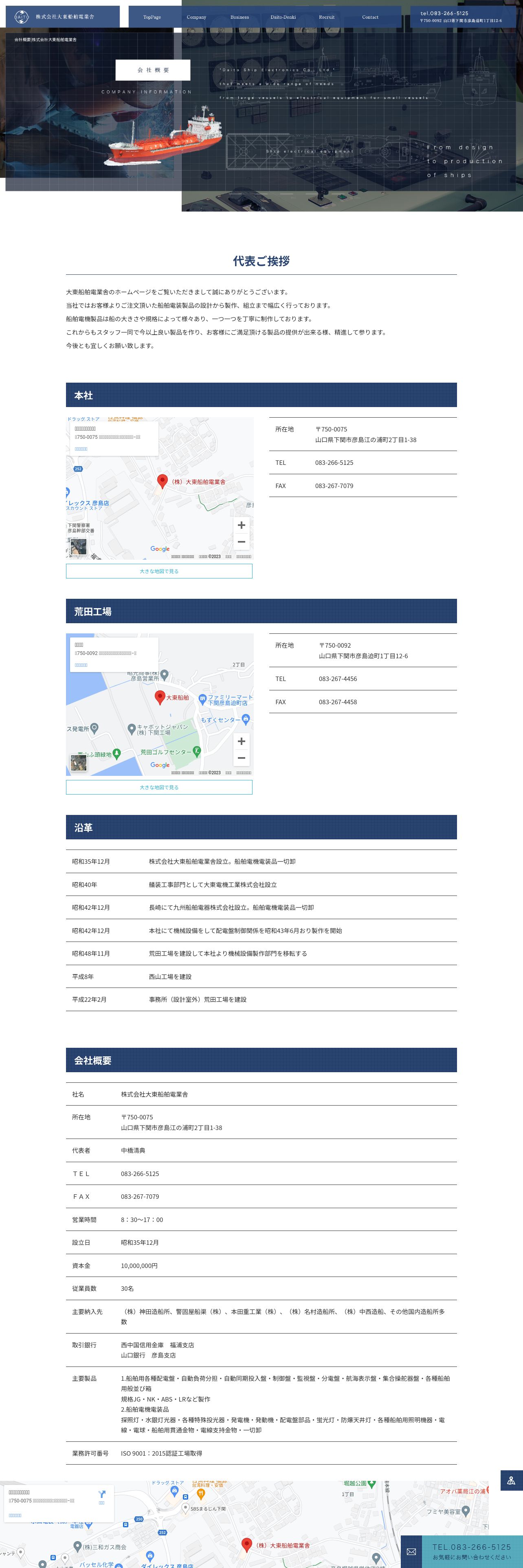
Task: Click the envelope mail icon in contact banner
Action: point(411,1552)
